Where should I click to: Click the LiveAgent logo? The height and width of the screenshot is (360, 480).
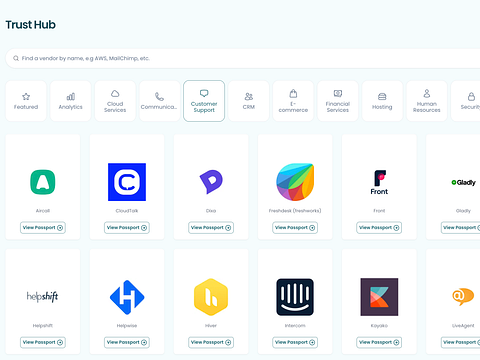(463, 297)
